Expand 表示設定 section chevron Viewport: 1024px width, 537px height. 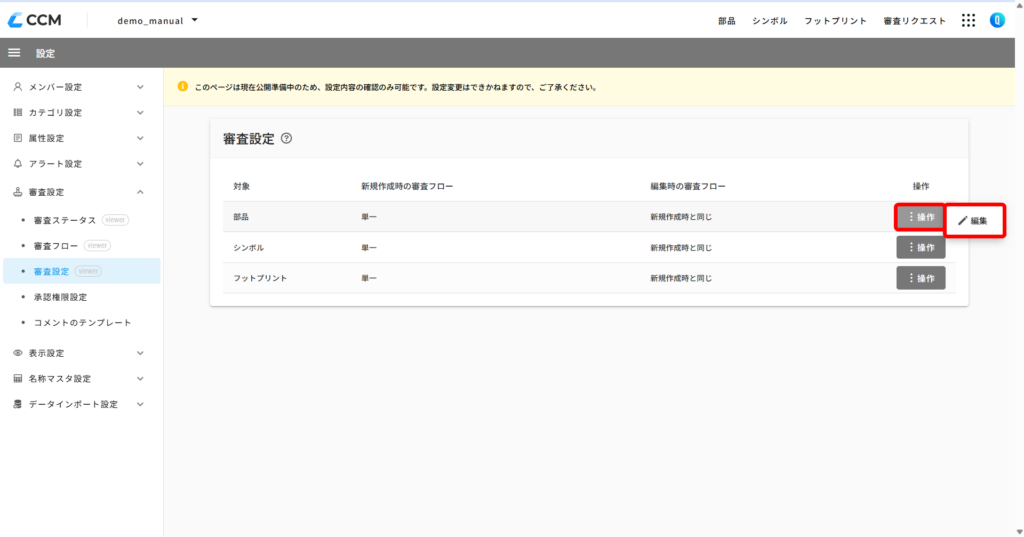[140, 353]
